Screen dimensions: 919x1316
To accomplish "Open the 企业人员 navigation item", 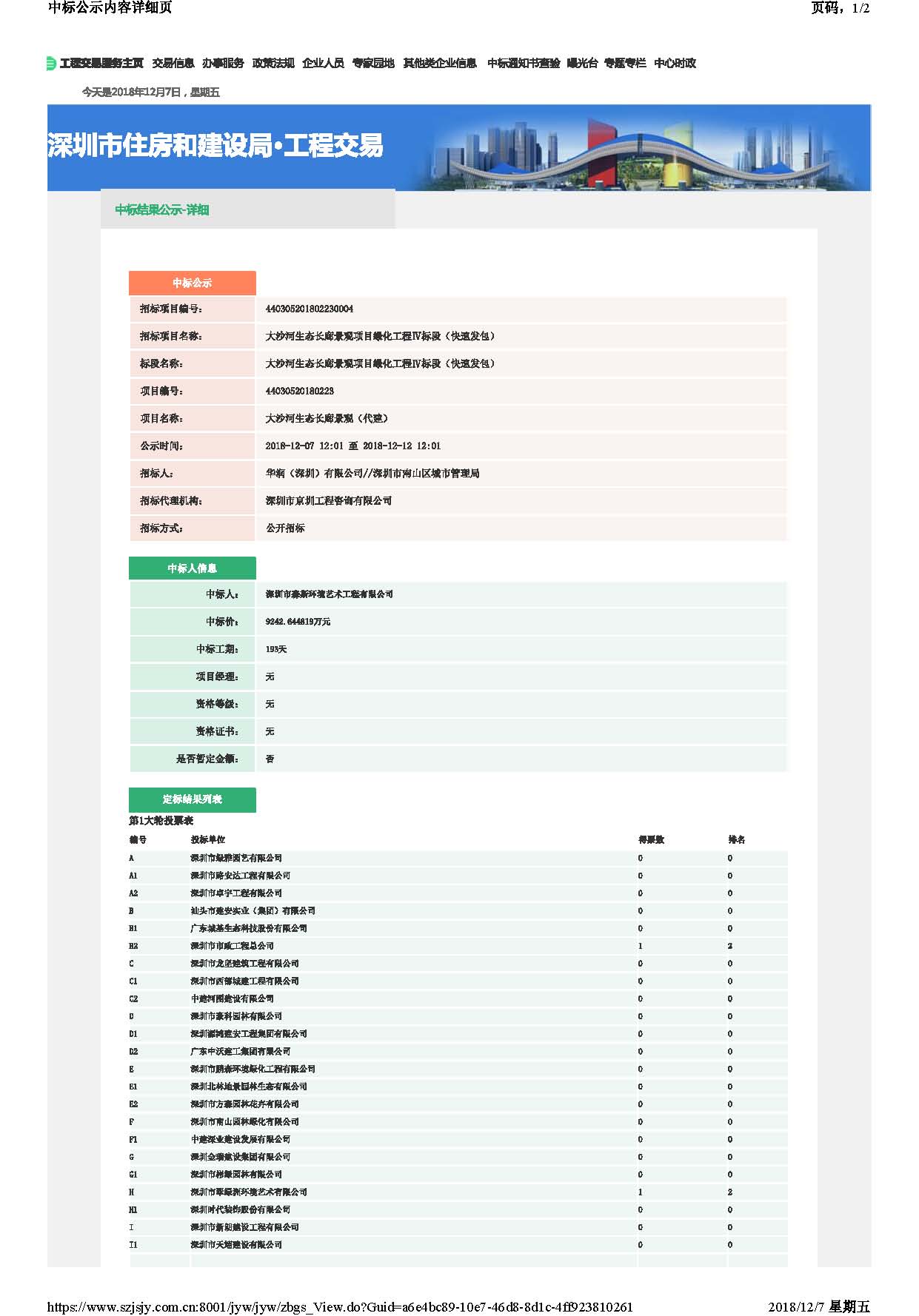I will click(x=323, y=64).
